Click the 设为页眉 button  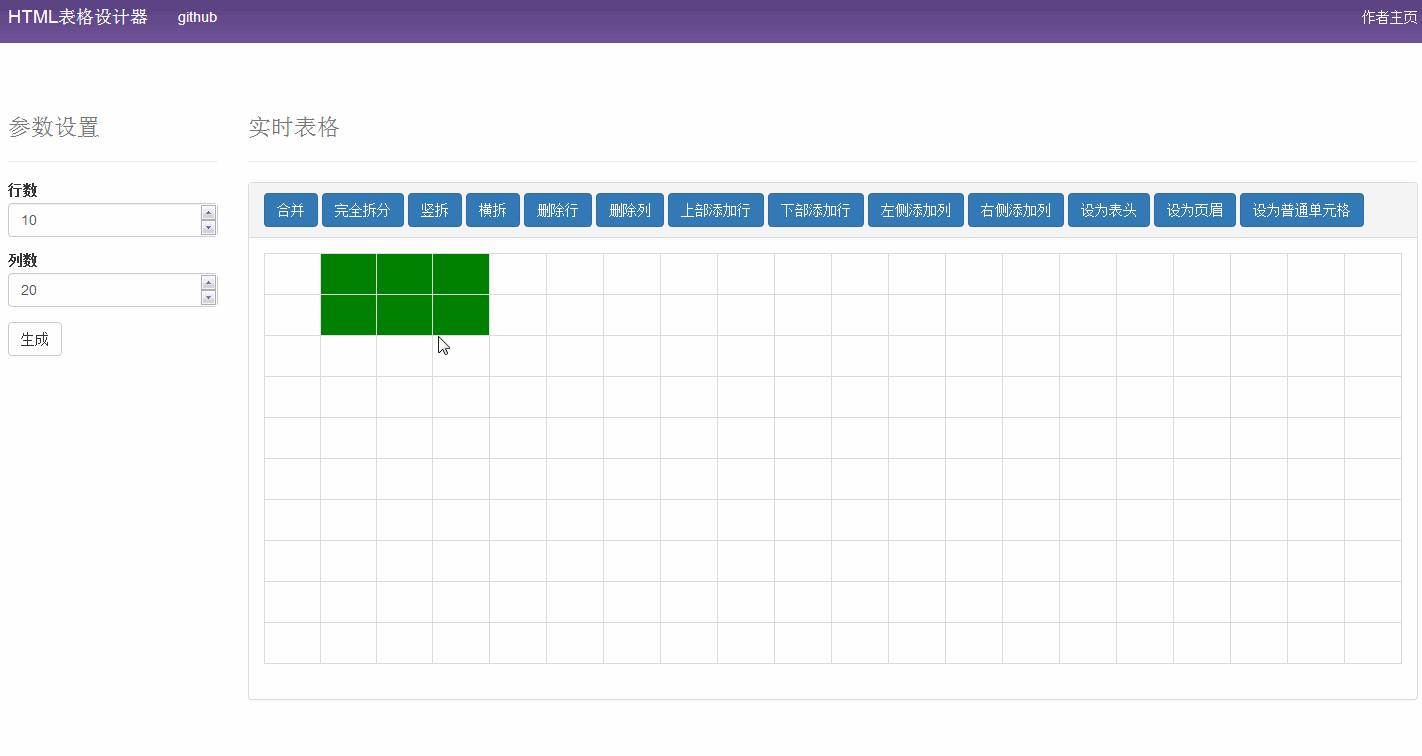[1195, 211]
